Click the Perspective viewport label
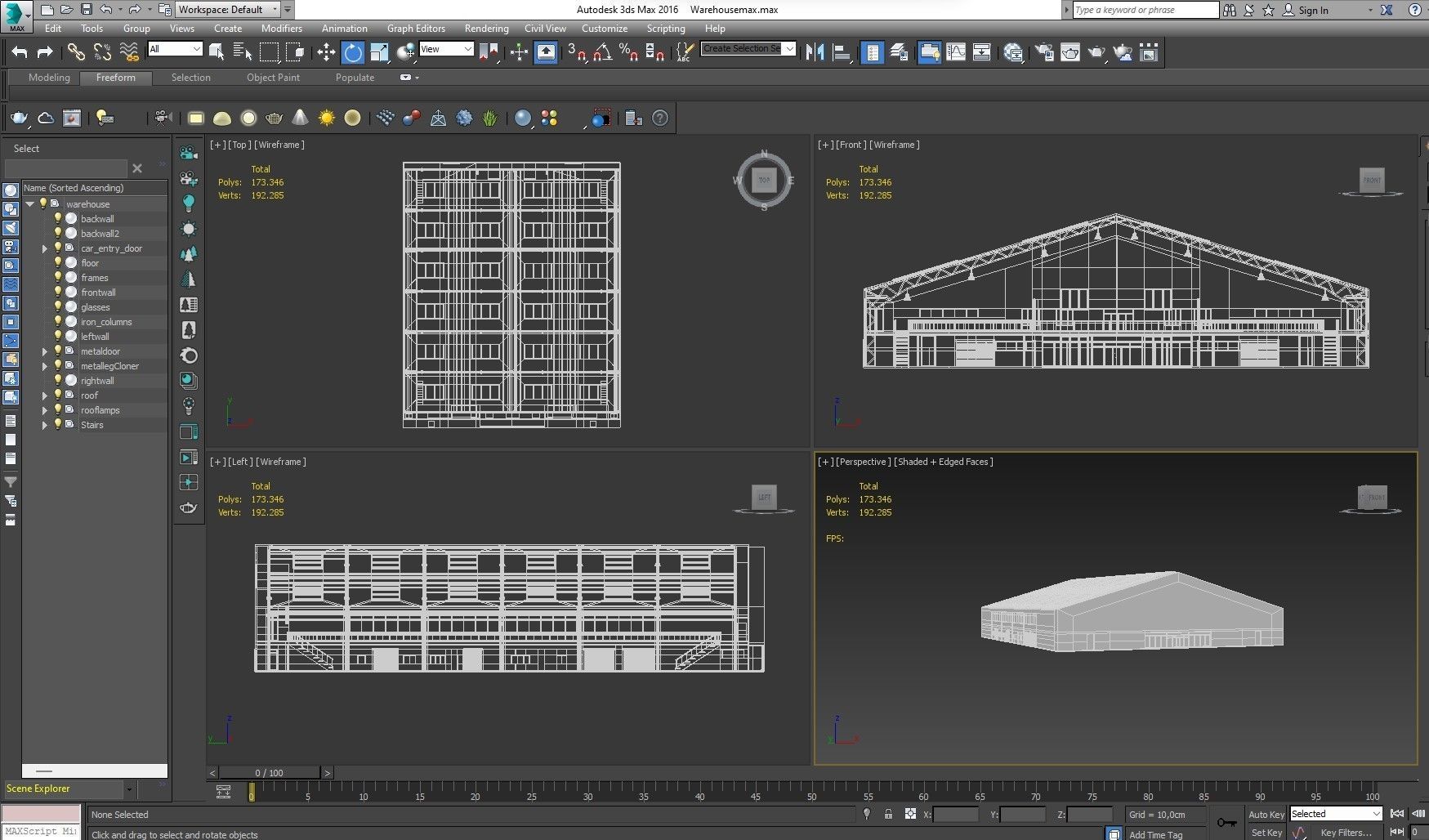This screenshot has height=840, width=1429. (864, 462)
